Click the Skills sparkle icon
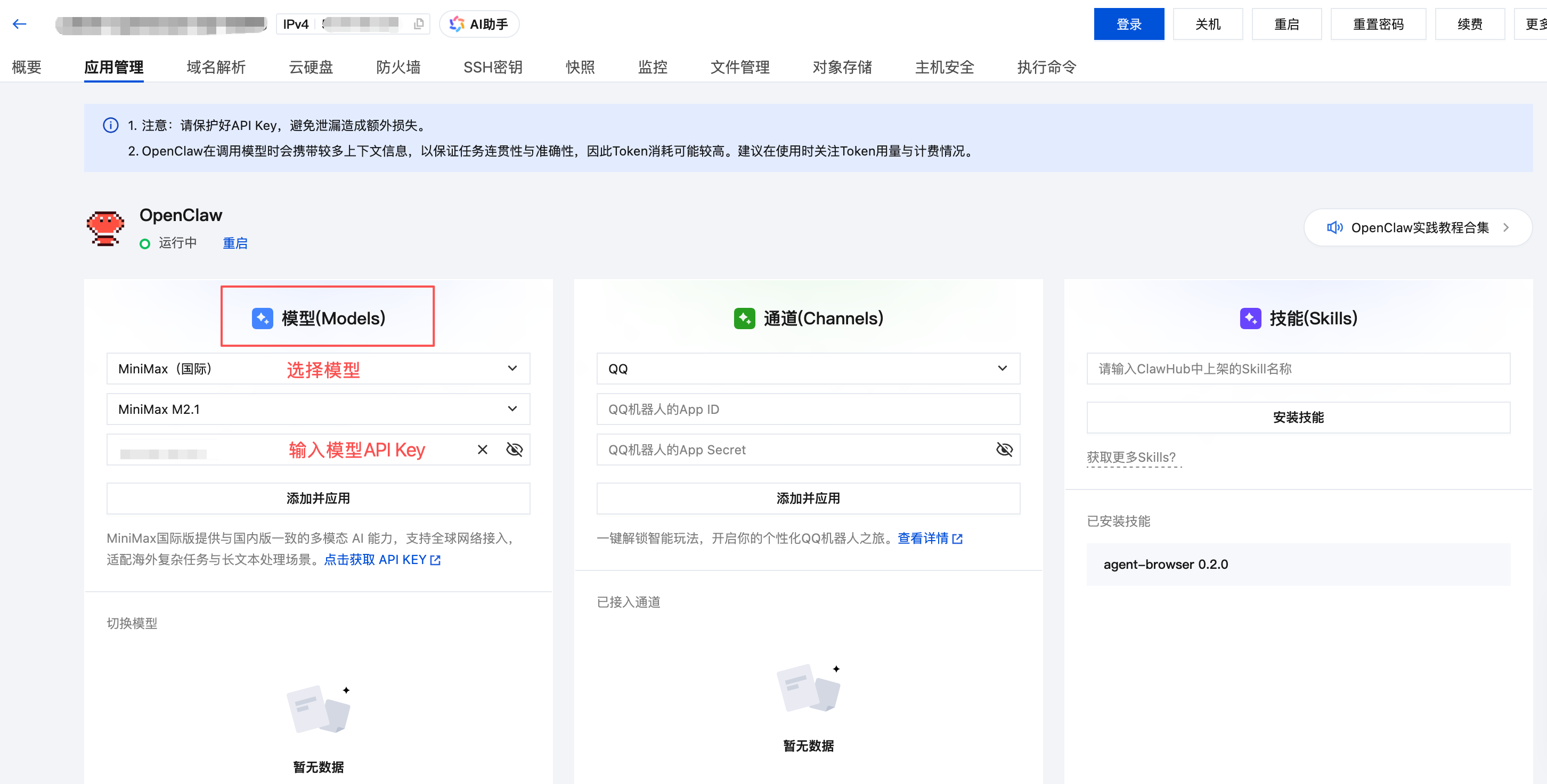The width and height of the screenshot is (1547, 784). point(1250,318)
